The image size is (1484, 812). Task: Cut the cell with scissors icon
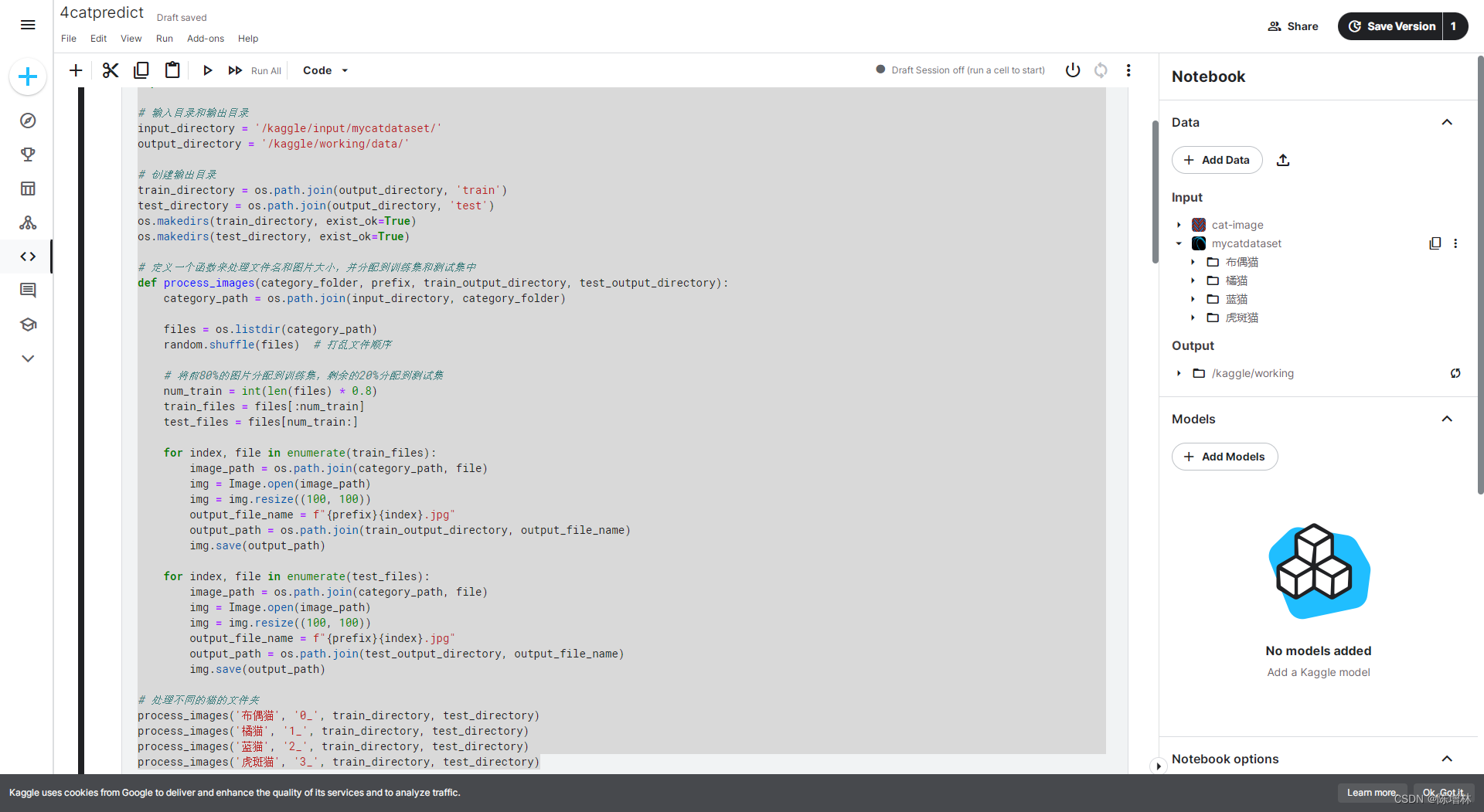click(111, 70)
